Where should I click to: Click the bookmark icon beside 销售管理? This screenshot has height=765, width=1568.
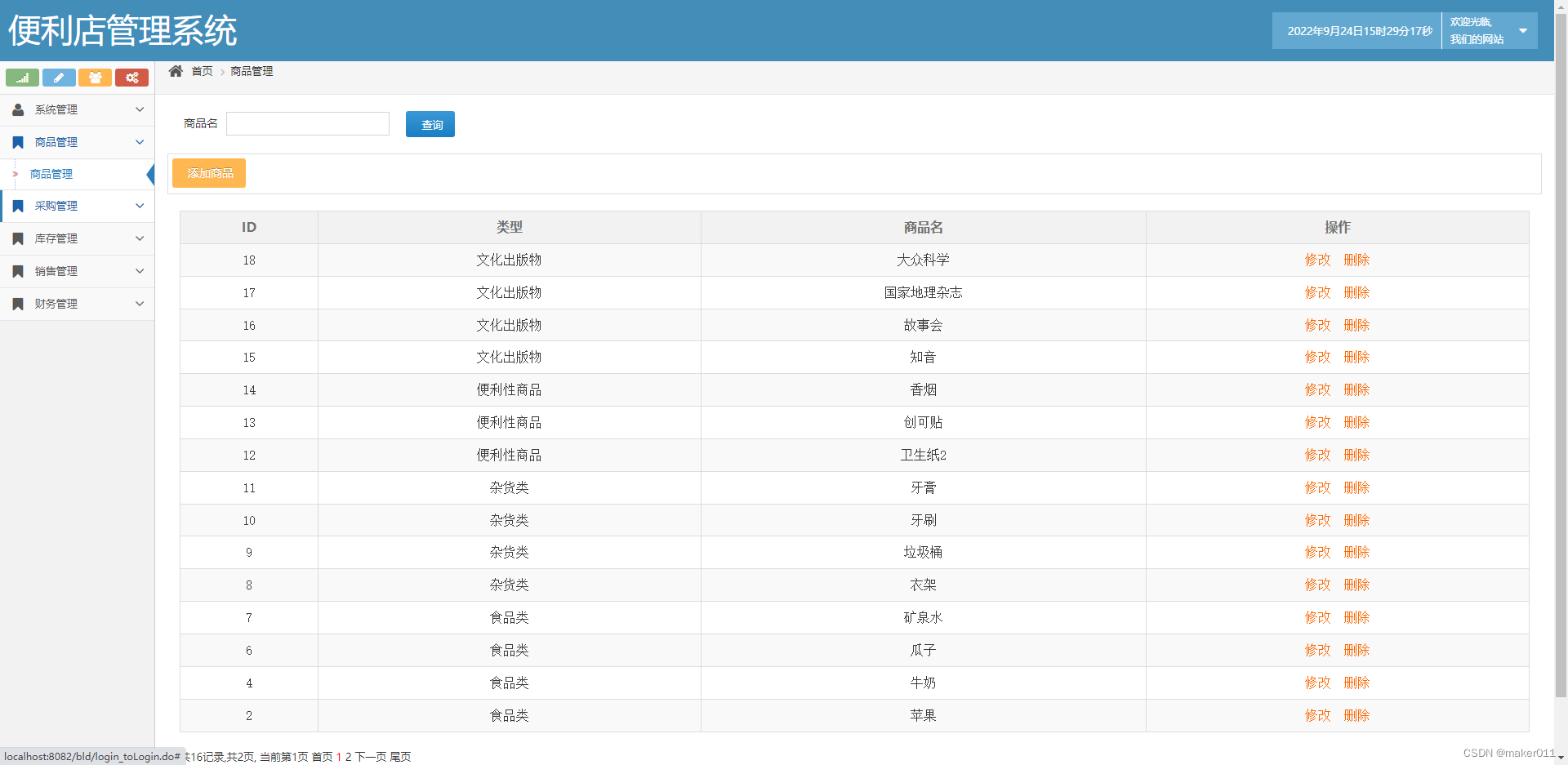[x=18, y=271]
